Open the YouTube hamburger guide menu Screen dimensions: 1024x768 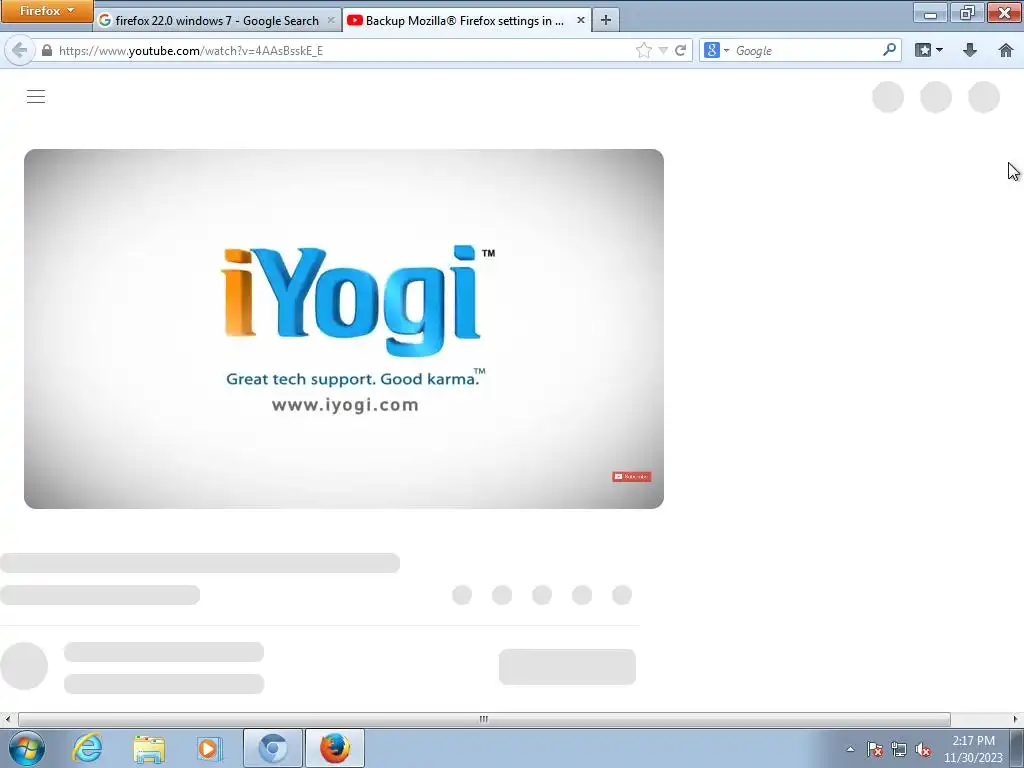coord(36,97)
